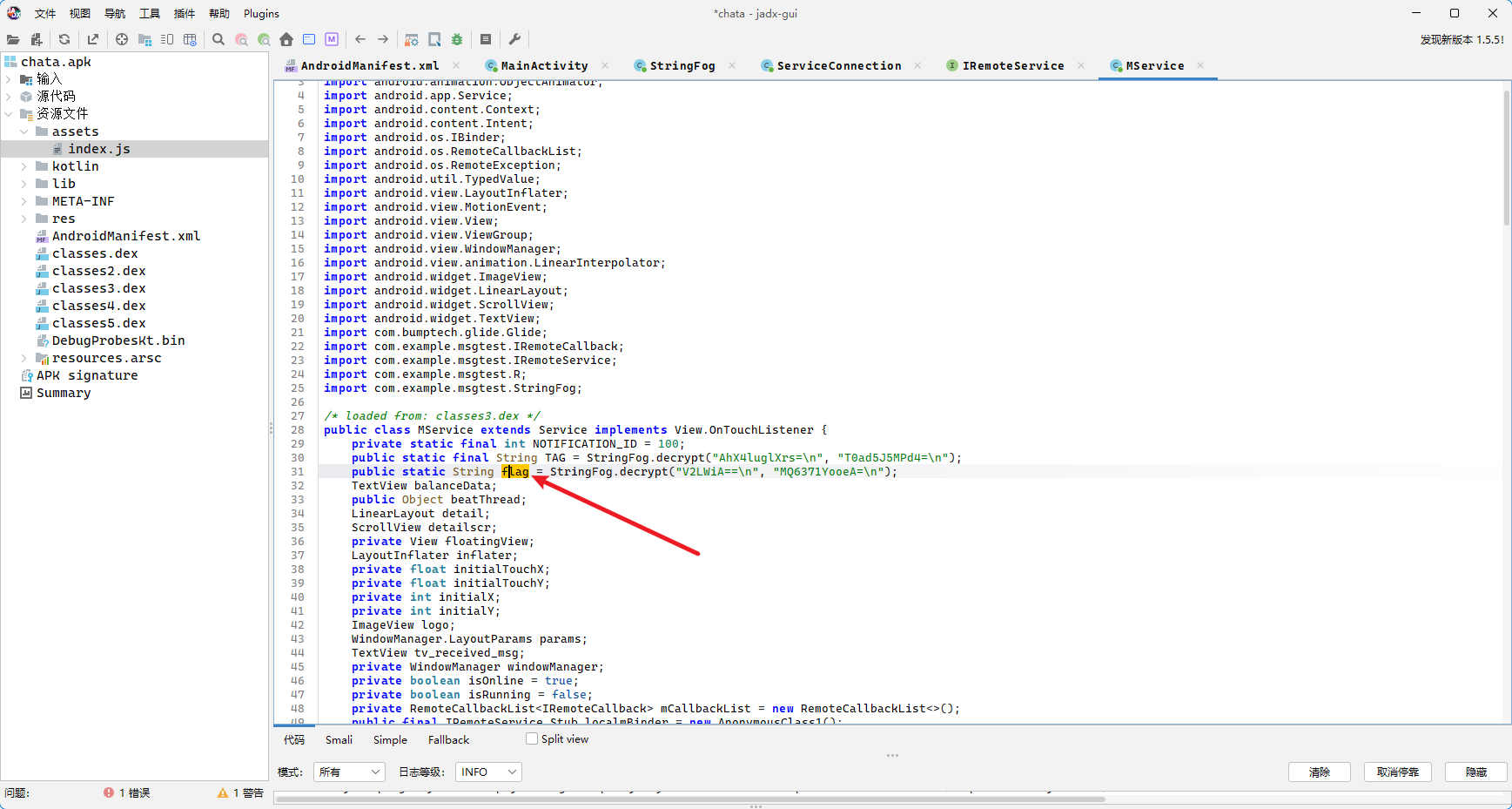Image resolution: width=1512 pixels, height=809 pixels.
Task: Open preferences with the wrench icon
Action: pyautogui.click(x=514, y=39)
